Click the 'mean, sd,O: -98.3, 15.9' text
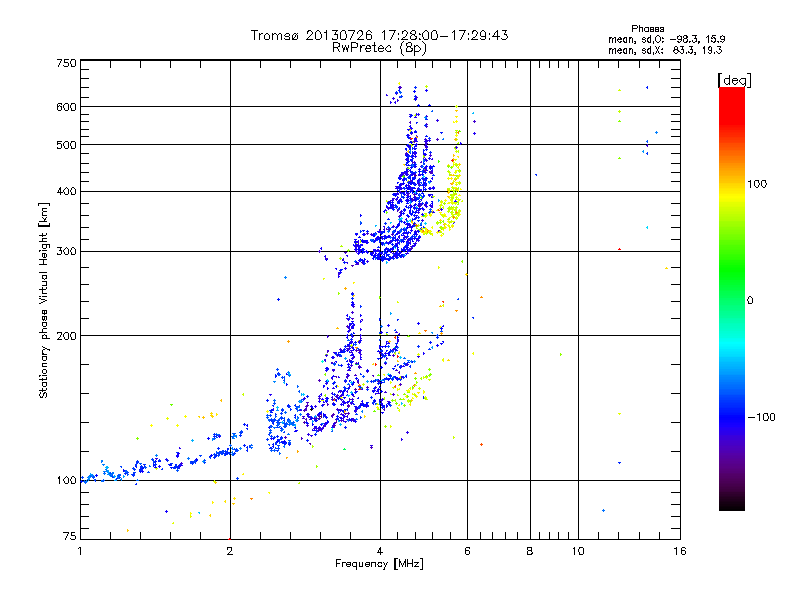 pyautogui.click(x=666, y=39)
